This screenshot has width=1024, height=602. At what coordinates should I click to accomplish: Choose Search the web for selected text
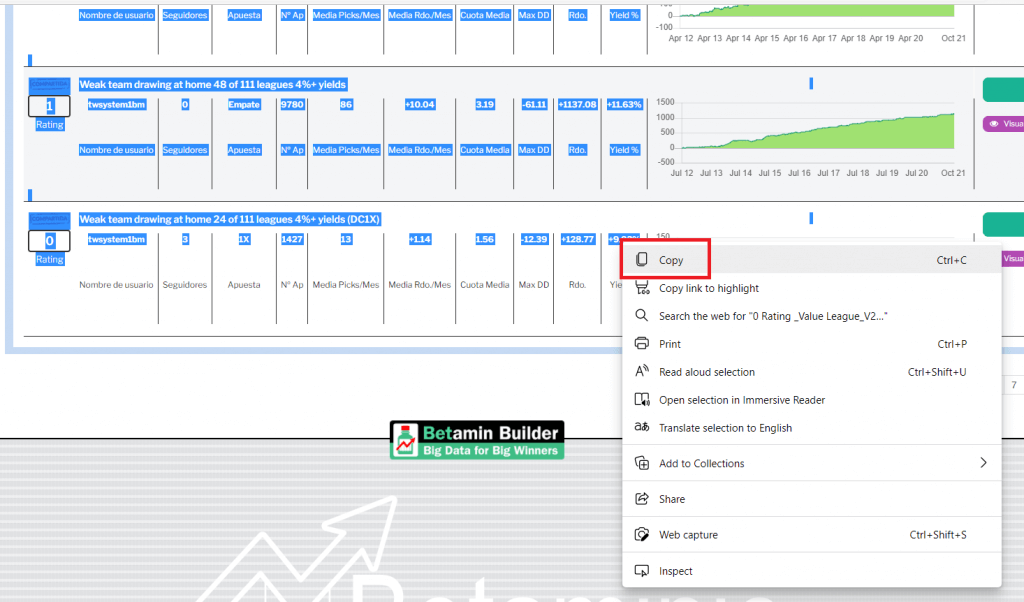point(811,316)
